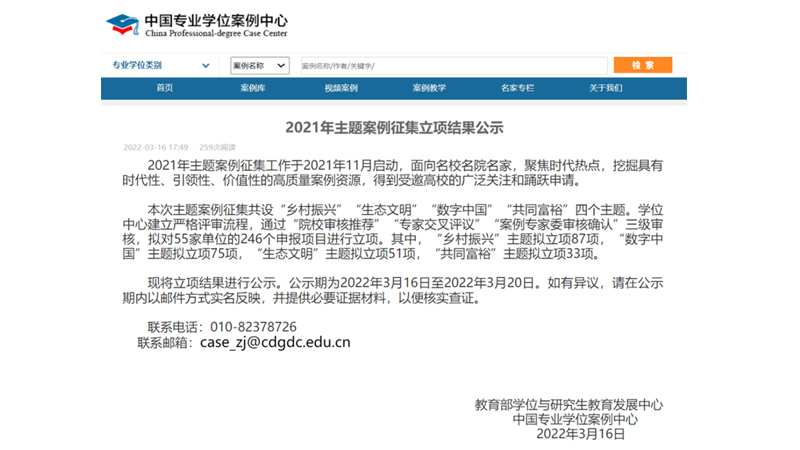The image size is (800, 450).
Task: Open the 案例名称 search type combo box
Action: (x=260, y=65)
